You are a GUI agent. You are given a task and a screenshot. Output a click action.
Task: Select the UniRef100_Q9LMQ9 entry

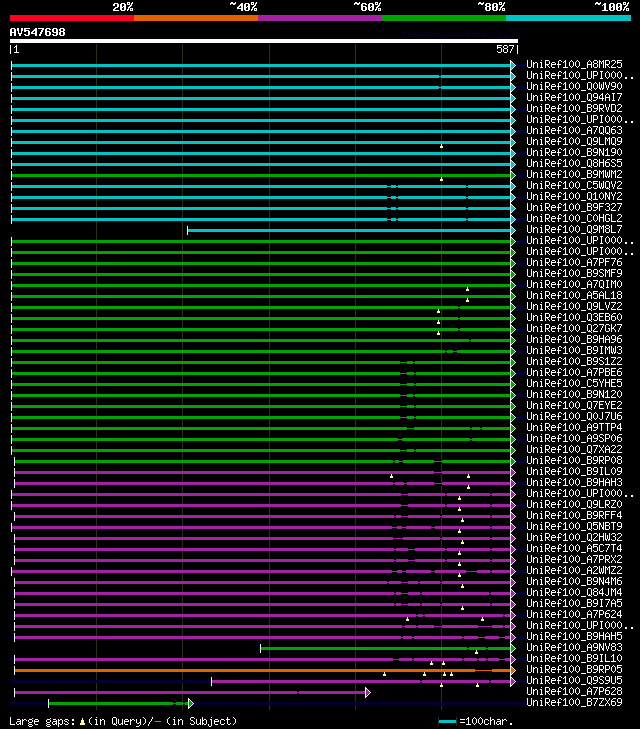tap(574, 141)
